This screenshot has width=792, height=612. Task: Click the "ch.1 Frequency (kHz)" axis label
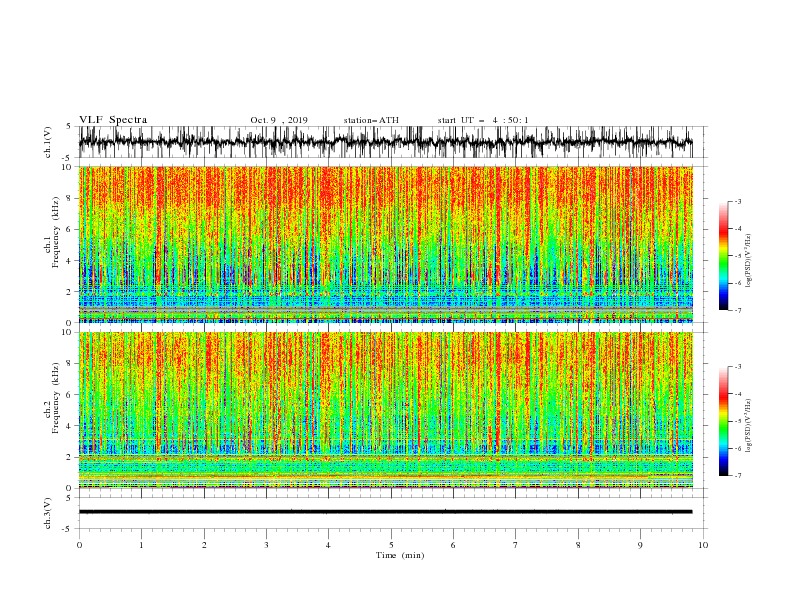click(x=52, y=233)
